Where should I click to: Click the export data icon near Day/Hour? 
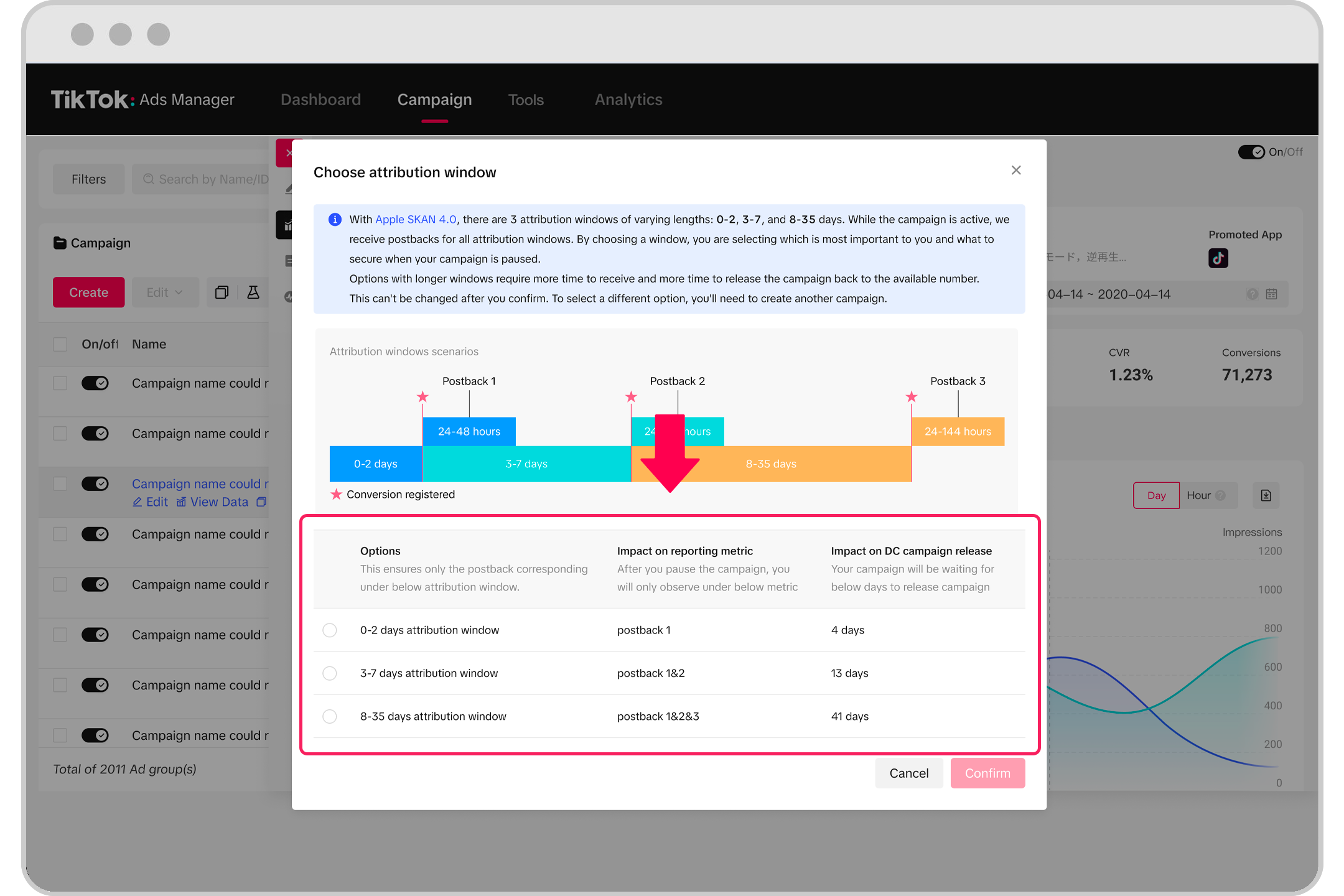click(x=1266, y=495)
